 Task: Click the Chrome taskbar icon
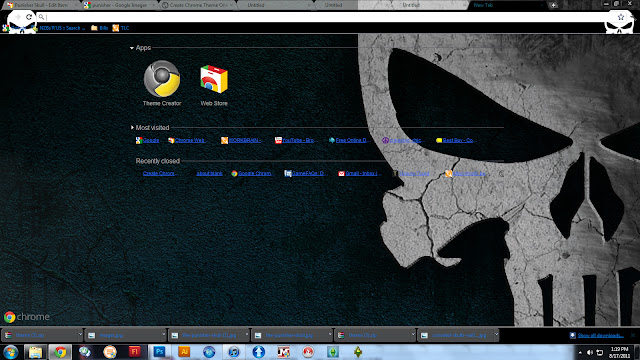pyautogui.click(x=60, y=352)
